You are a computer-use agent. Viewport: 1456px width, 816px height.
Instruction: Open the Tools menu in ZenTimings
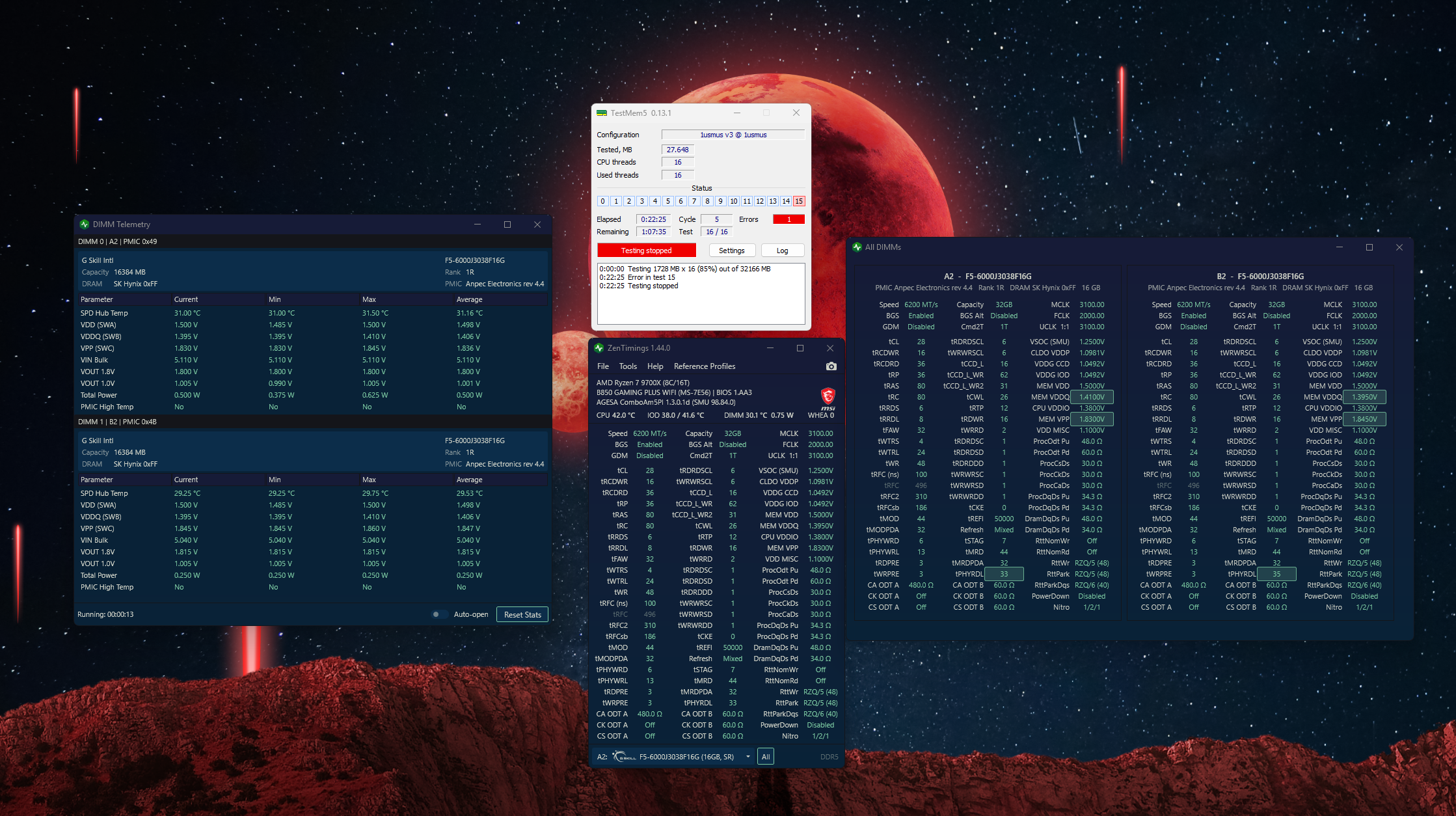628,366
